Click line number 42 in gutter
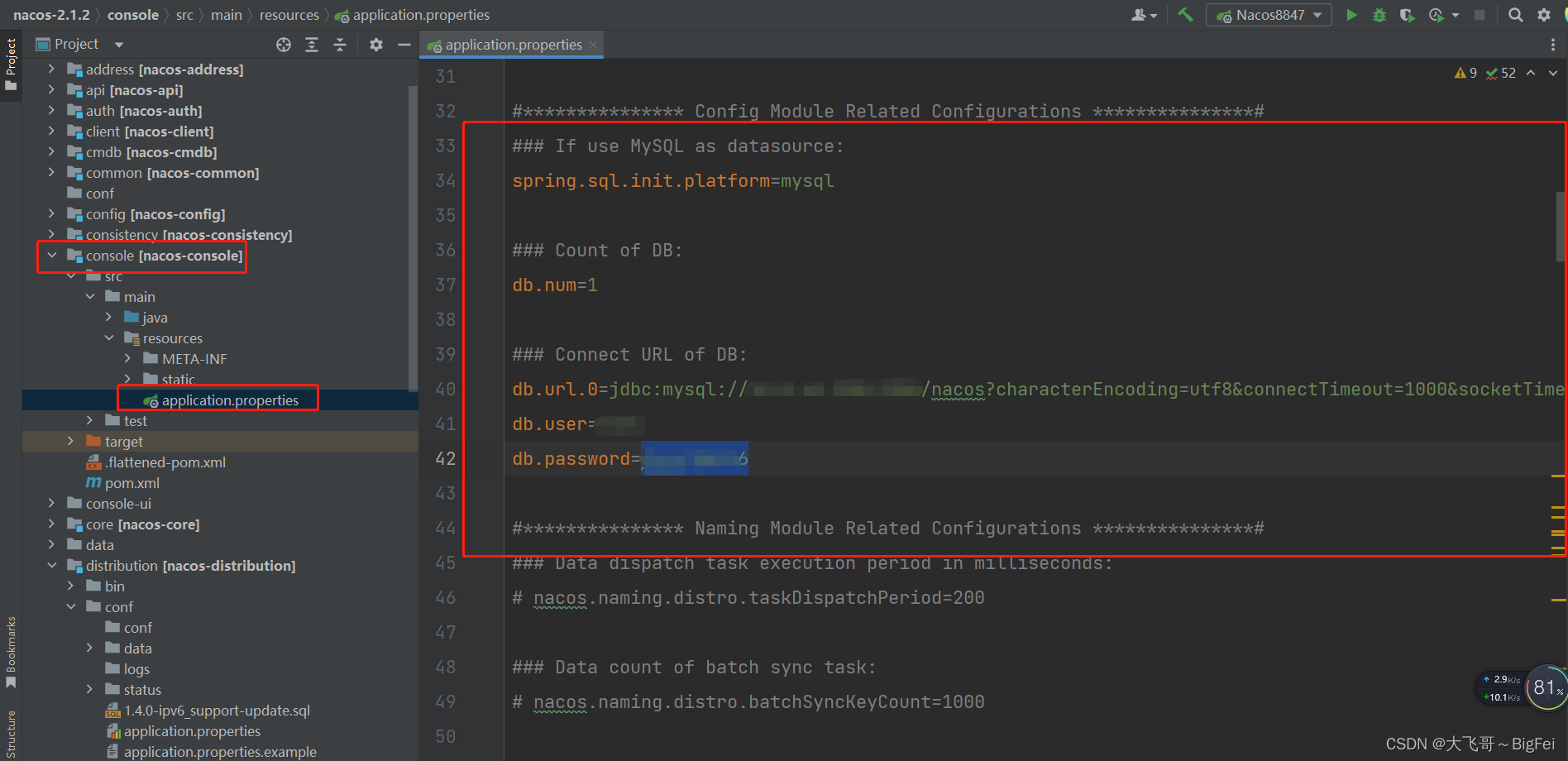 coord(445,458)
